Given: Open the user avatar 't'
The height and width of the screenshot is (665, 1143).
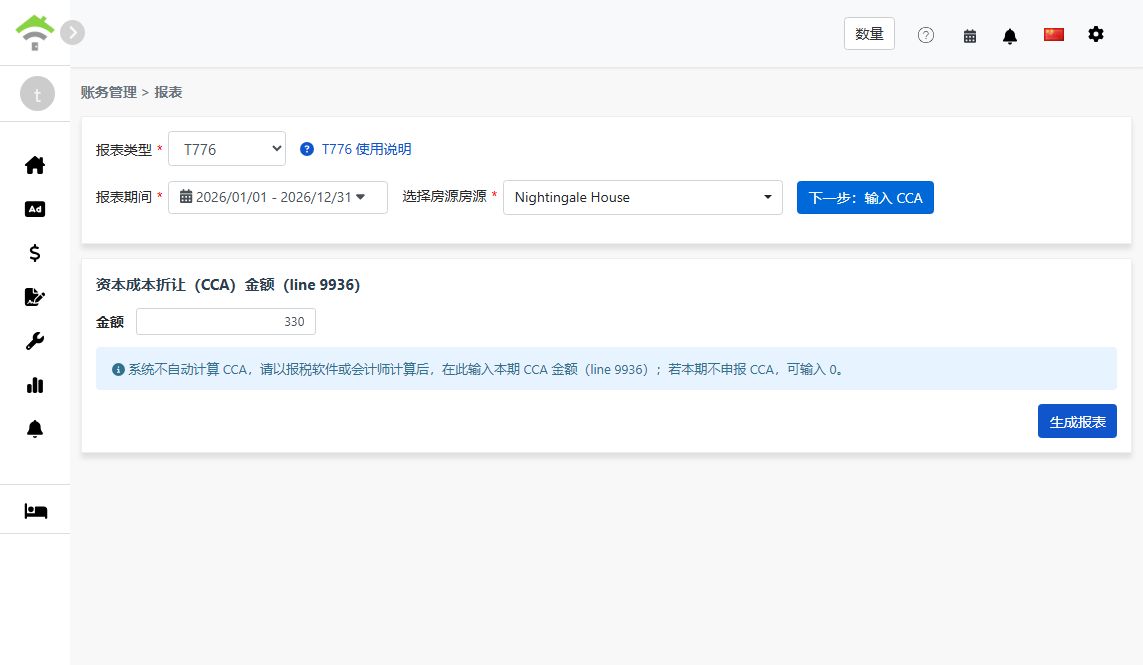Looking at the screenshot, I should (x=37, y=94).
